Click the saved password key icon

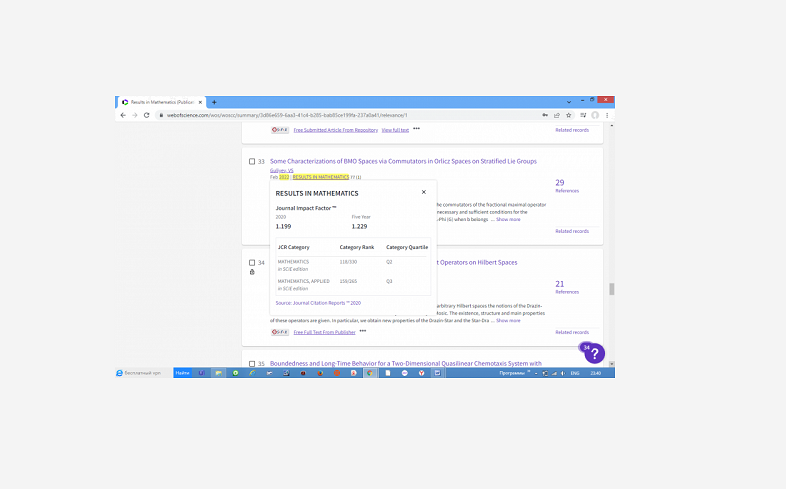point(545,115)
